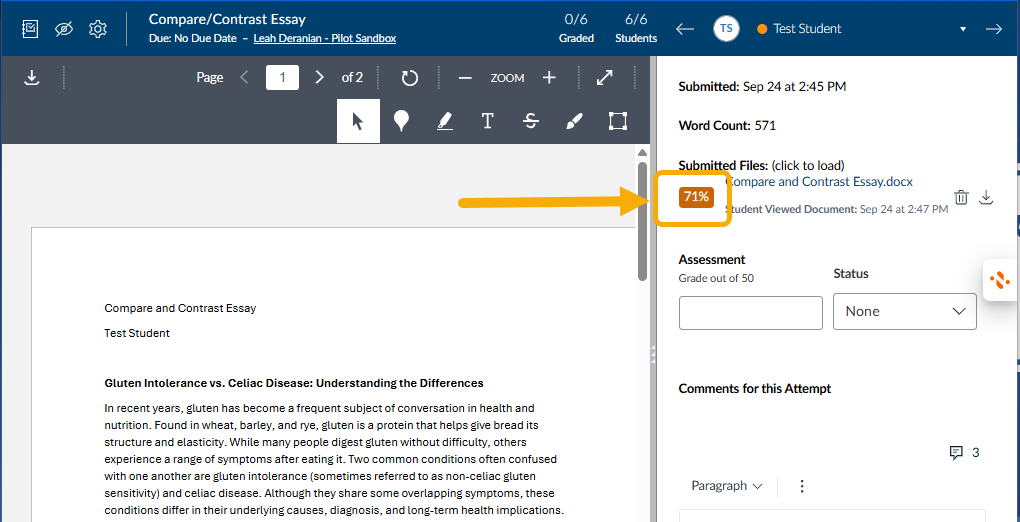Image resolution: width=1020 pixels, height=522 pixels.
Task: Click the panel resize handle
Action: (x=653, y=355)
